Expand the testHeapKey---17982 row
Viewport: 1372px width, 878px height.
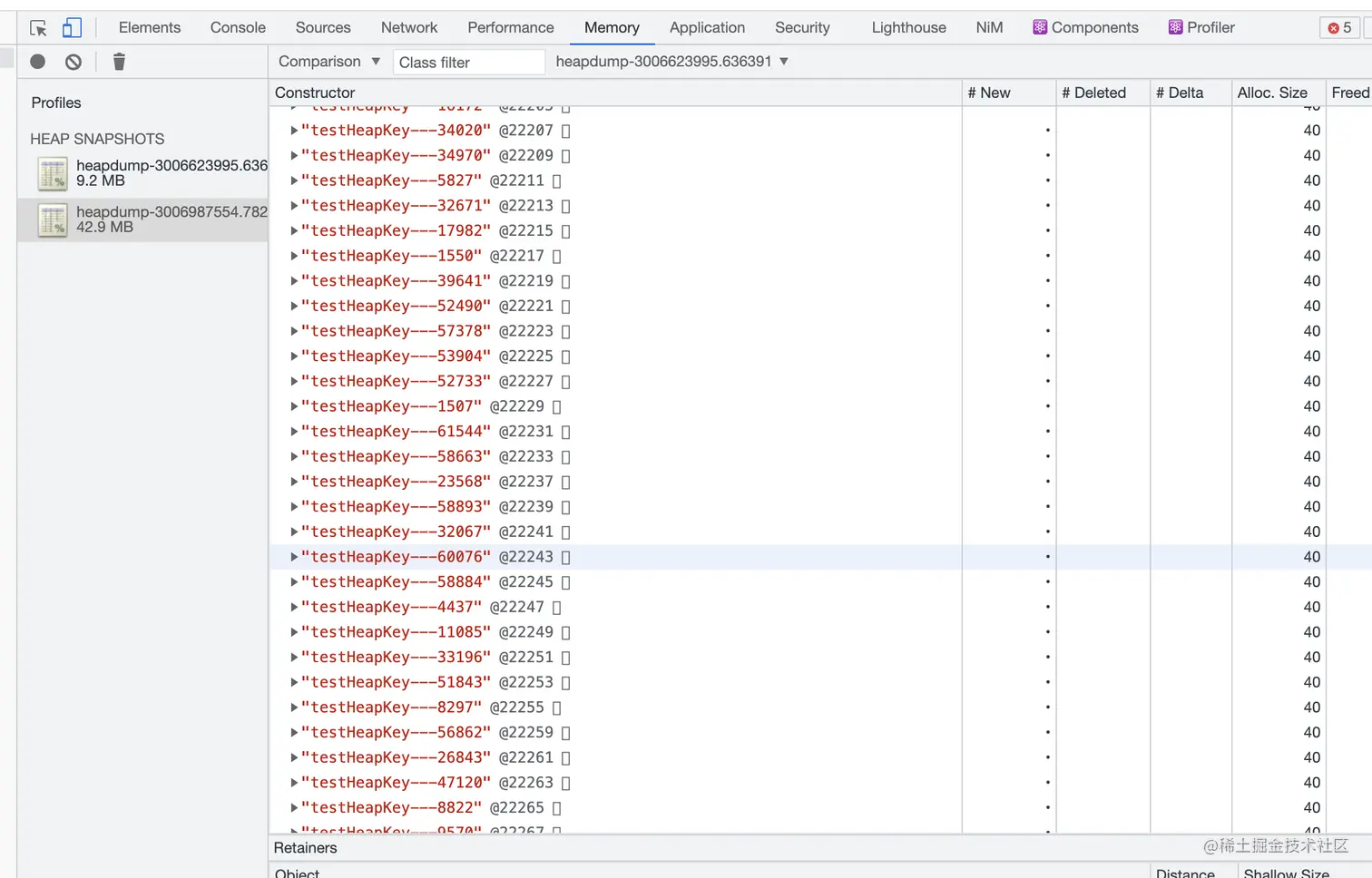[x=294, y=231]
